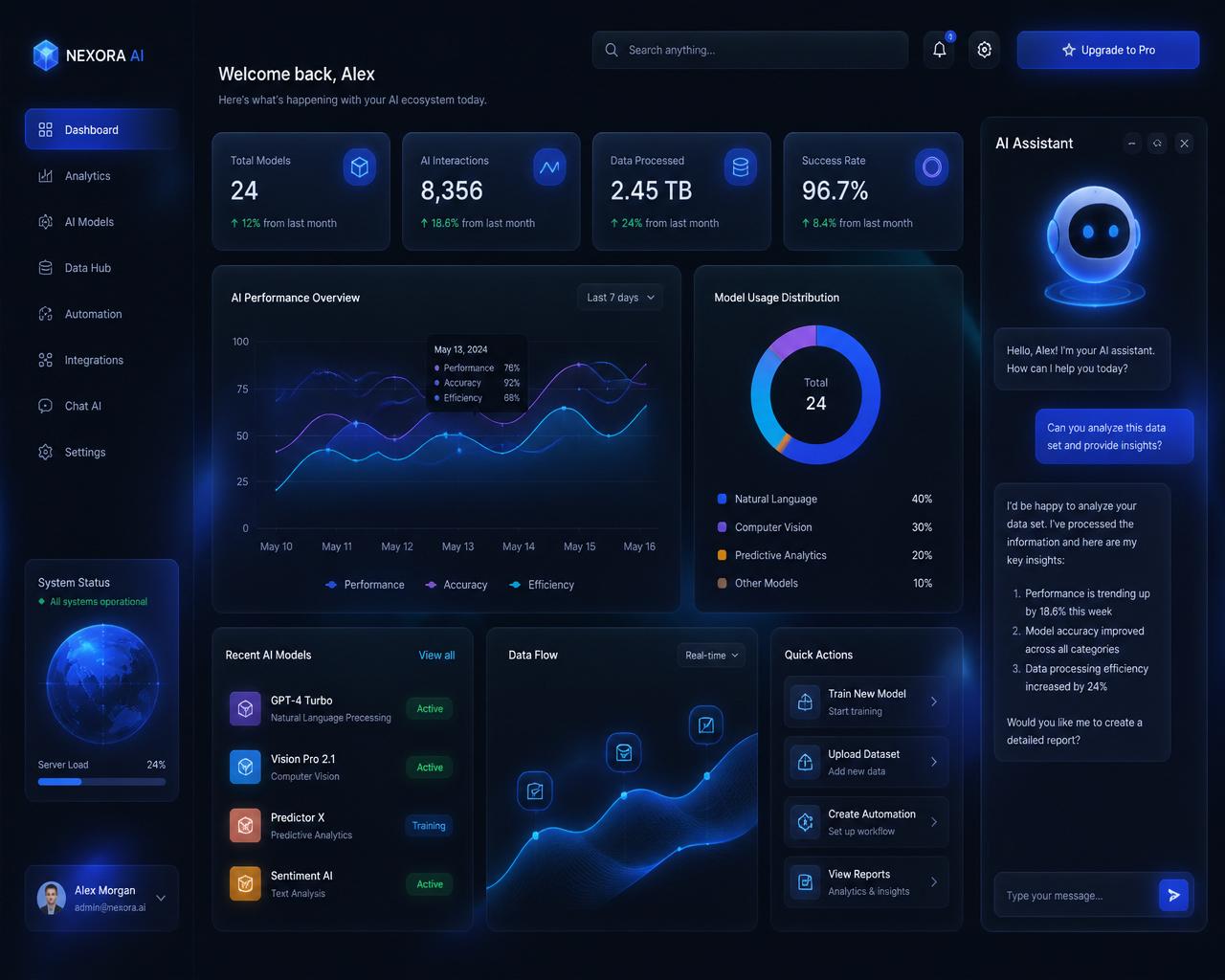Open the Last 7 days dropdown
The image size is (1225, 980).
(x=620, y=298)
